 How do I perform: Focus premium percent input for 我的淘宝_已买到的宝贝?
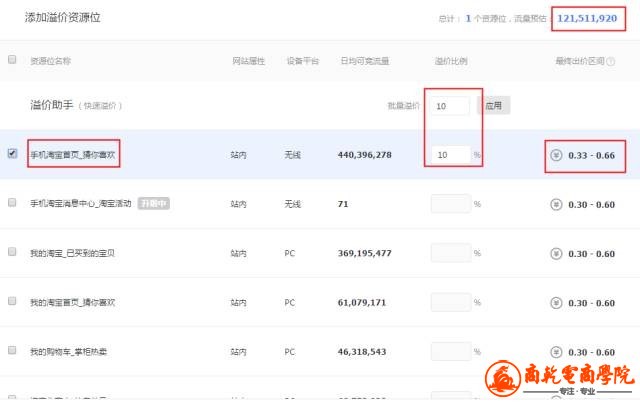pos(451,253)
